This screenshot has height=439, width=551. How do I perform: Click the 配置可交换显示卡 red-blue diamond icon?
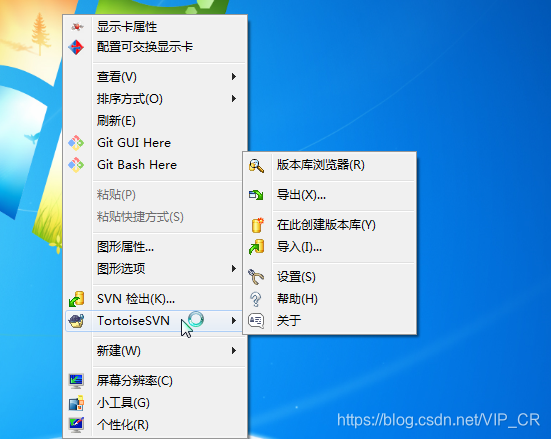coord(76,47)
